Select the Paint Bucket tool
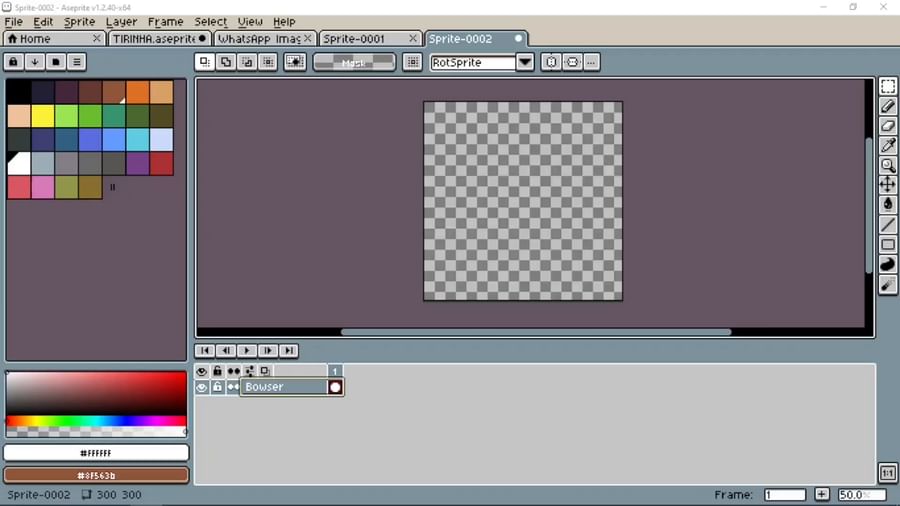The image size is (900, 506). [887, 204]
